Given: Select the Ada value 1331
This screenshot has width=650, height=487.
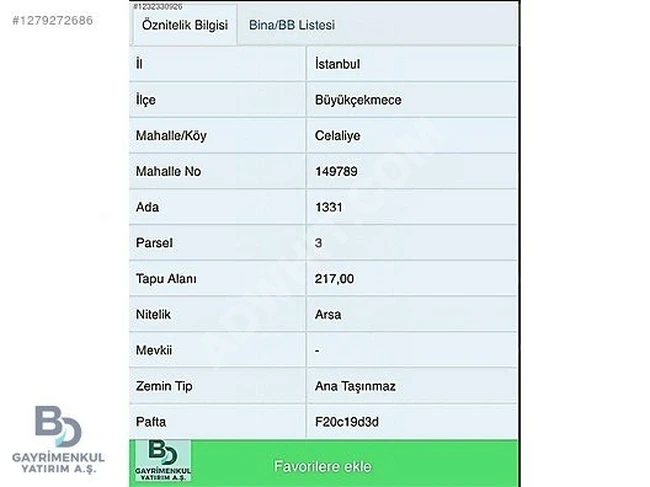Looking at the screenshot, I should (329, 207).
